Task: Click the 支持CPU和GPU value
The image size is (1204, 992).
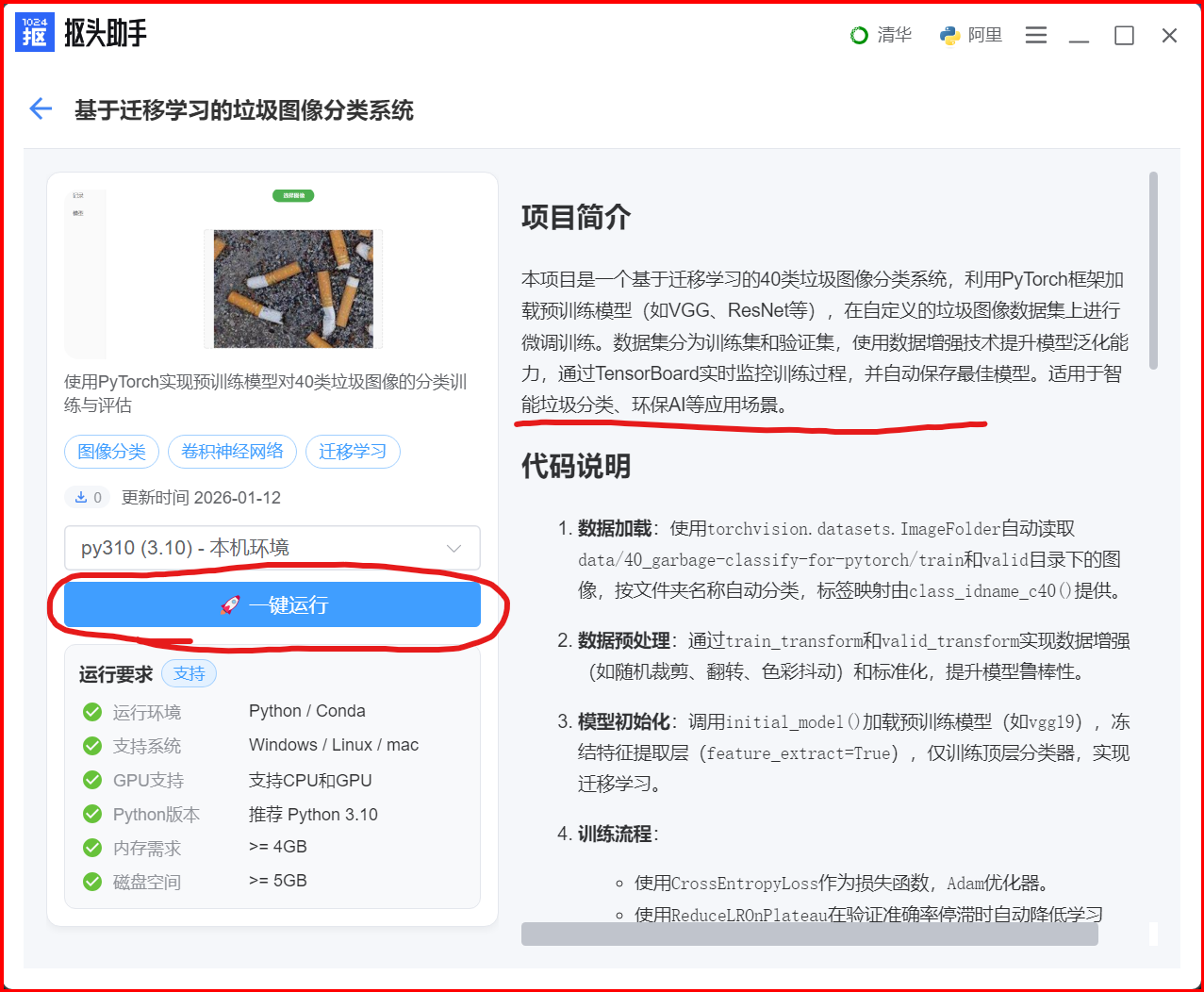Action: [x=310, y=780]
